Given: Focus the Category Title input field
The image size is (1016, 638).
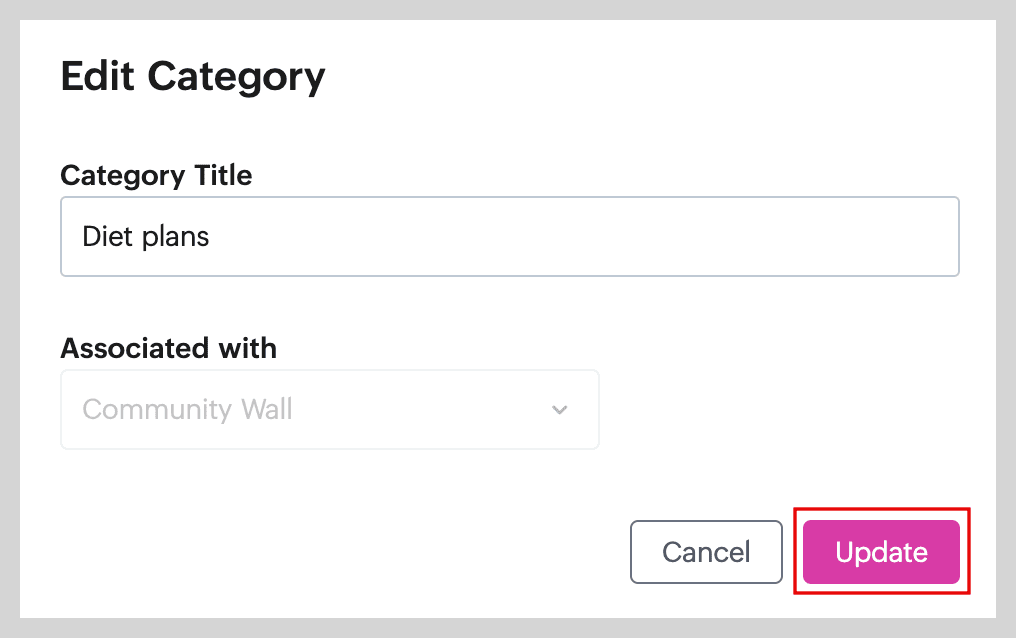Looking at the screenshot, I should point(510,236).
